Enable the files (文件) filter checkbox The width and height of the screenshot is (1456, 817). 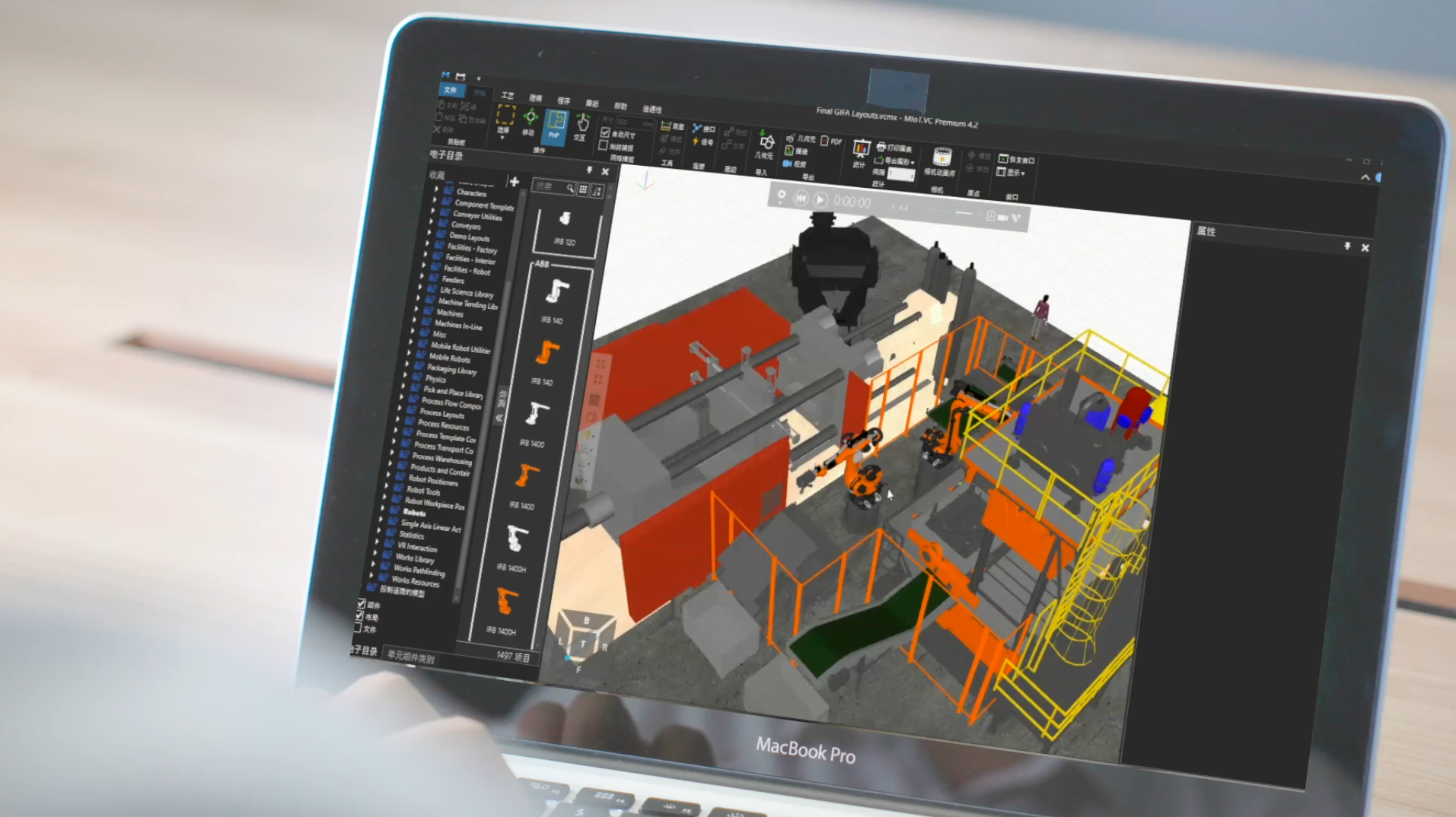coord(358,628)
